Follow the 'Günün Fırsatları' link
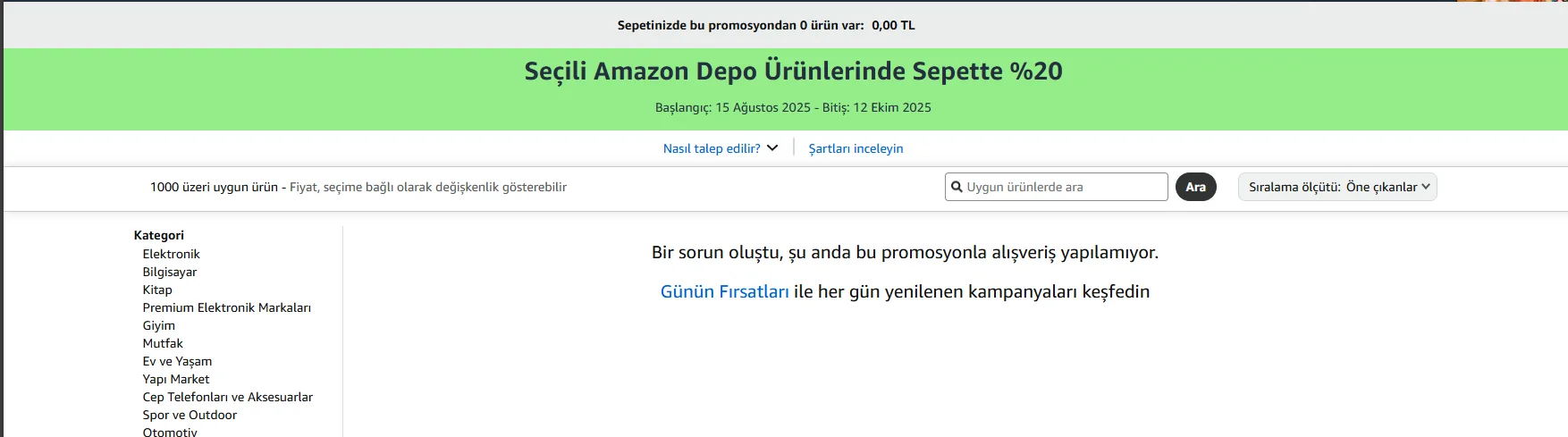The width and height of the screenshot is (1568, 437). tap(724, 291)
